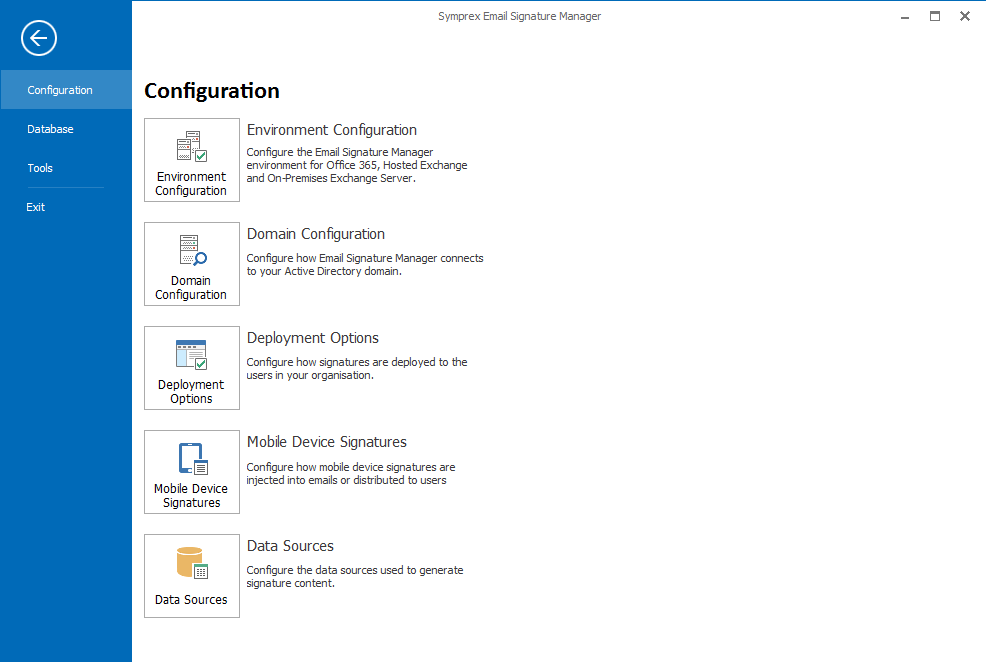This screenshot has height=662, width=986.
Task: Click the description about generating signature content
Action: pyautogui.click(x=355, y=576)
